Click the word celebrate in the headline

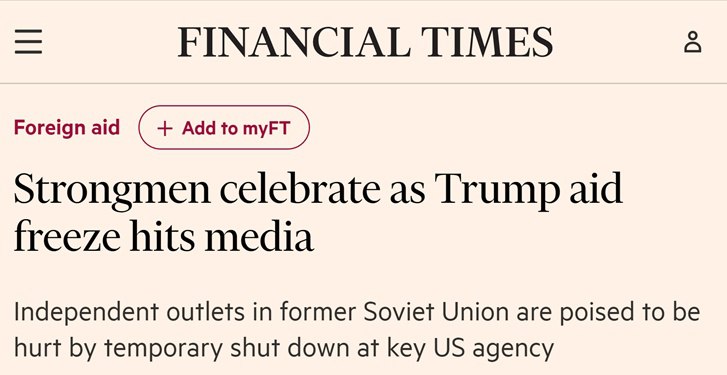300,188
